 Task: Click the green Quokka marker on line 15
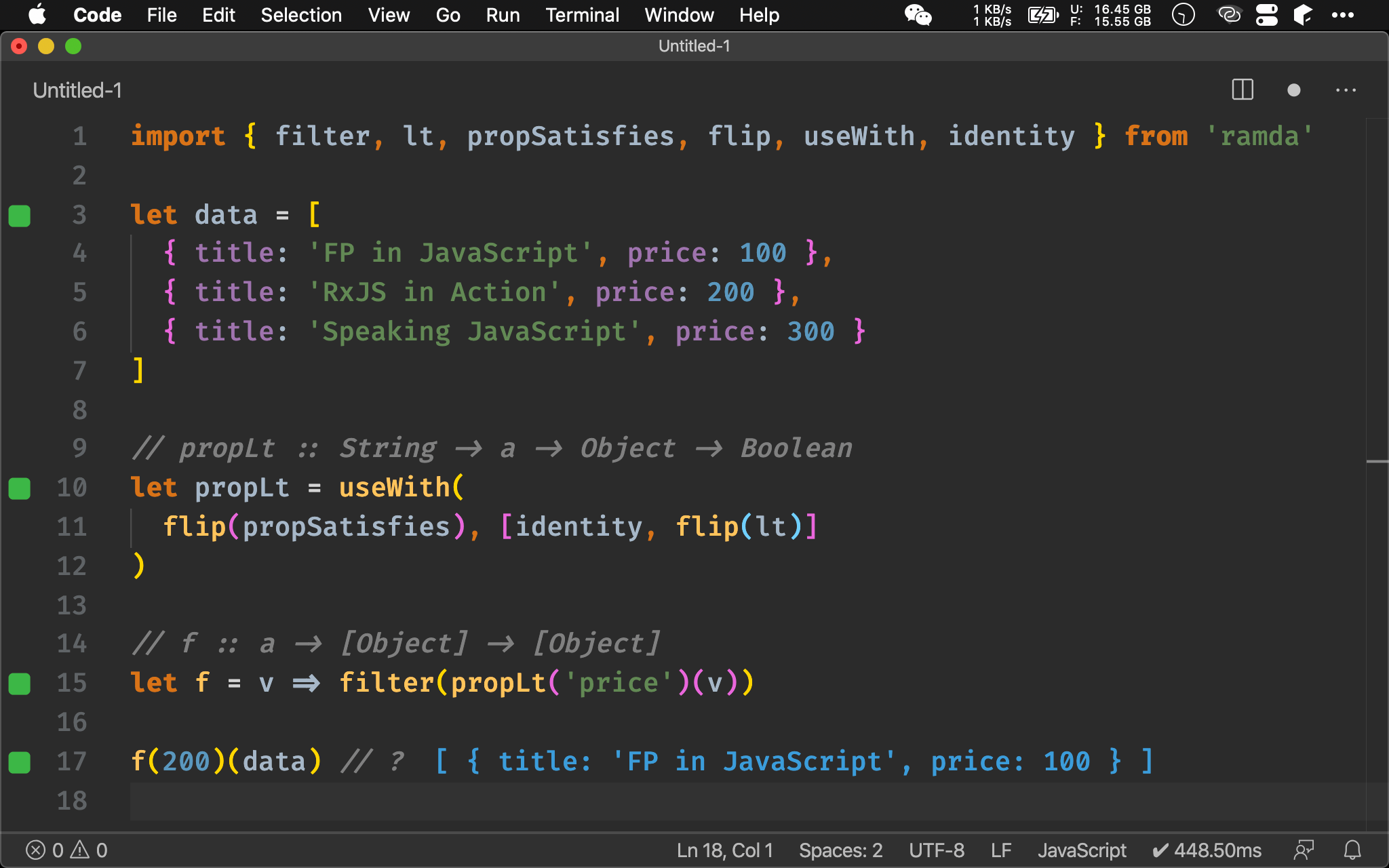click(19, 684)
